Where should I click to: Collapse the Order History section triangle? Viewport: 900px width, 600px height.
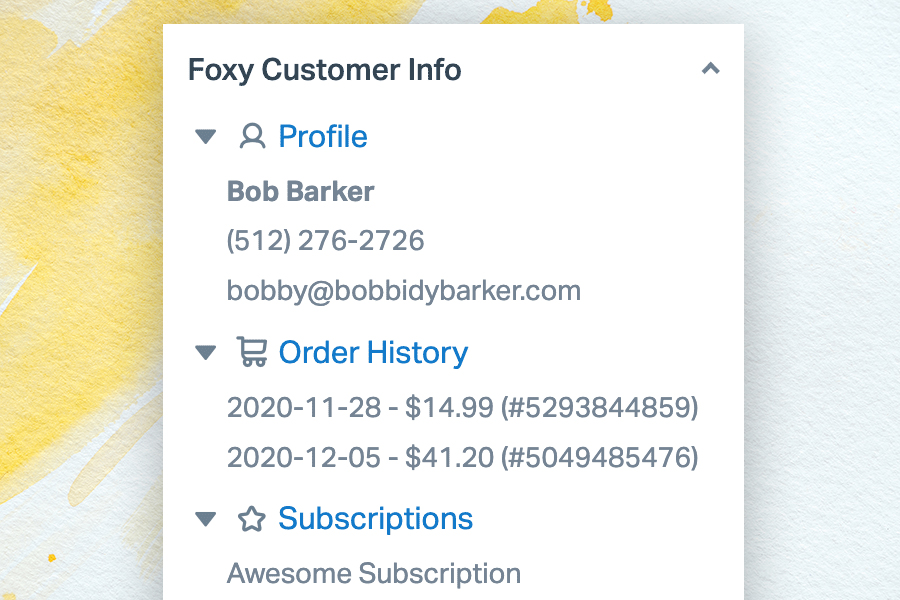point(205,352)
